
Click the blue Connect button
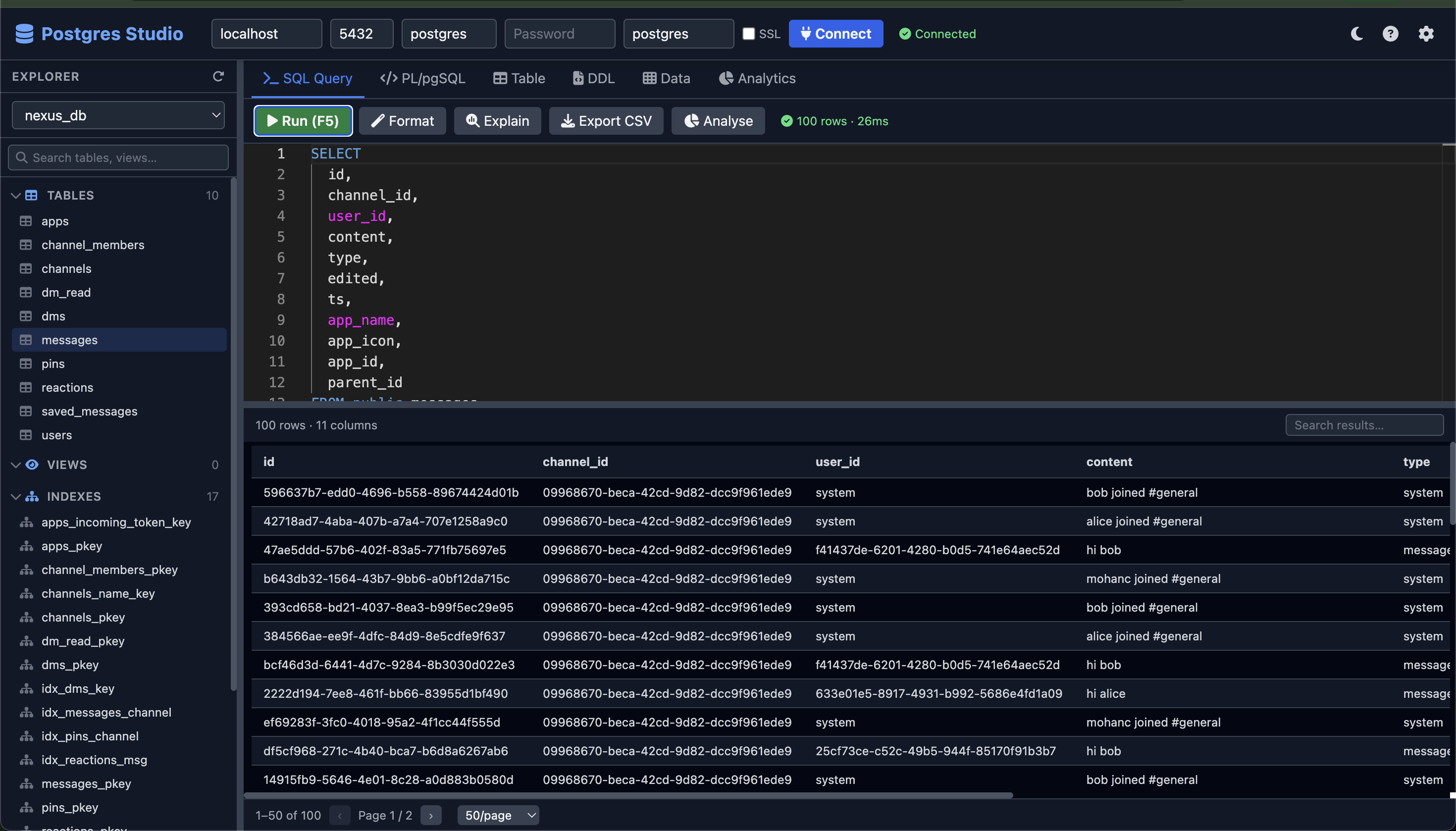point(835,34)
